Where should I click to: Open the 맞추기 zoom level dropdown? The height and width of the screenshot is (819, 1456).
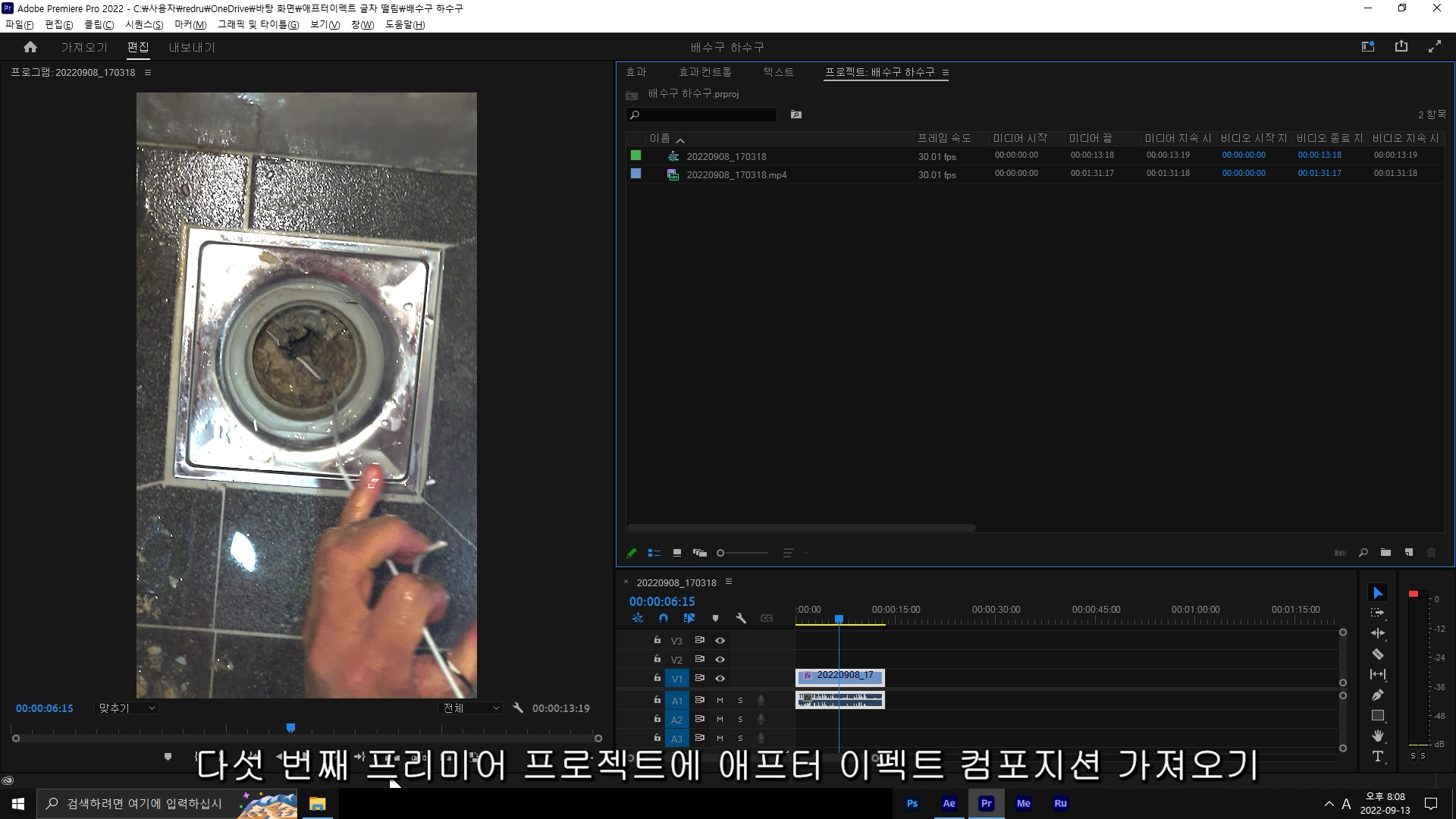(127, 708)
